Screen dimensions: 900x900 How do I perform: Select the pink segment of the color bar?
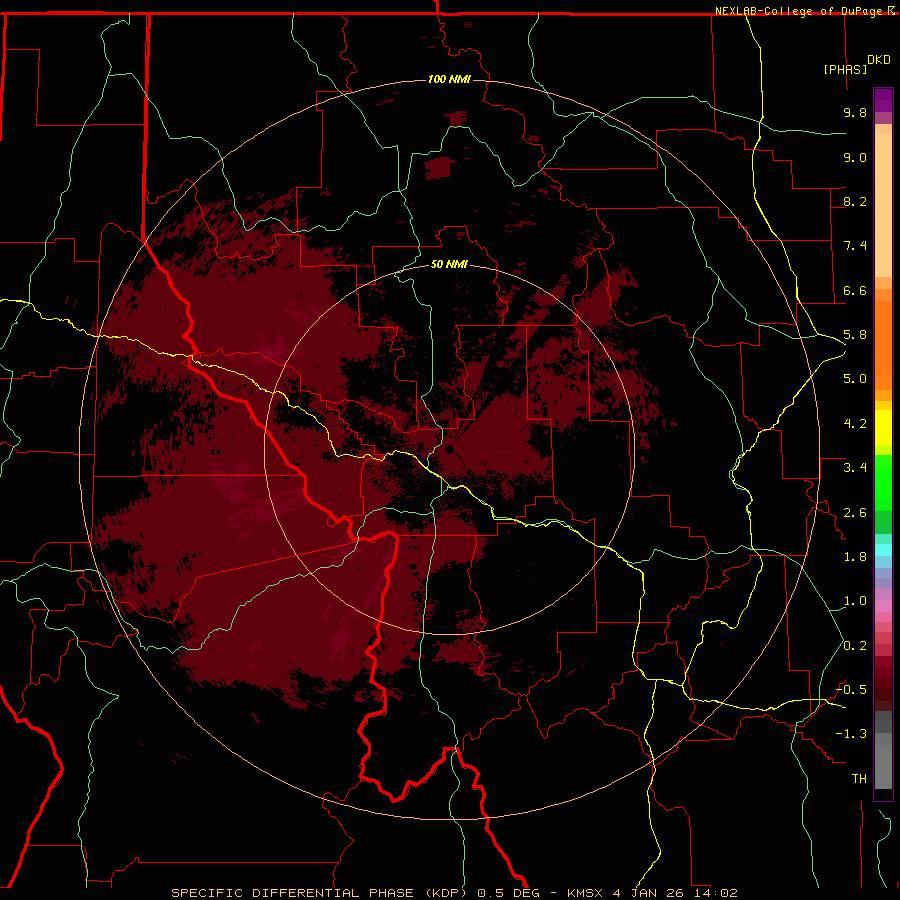tap(883, 606)
